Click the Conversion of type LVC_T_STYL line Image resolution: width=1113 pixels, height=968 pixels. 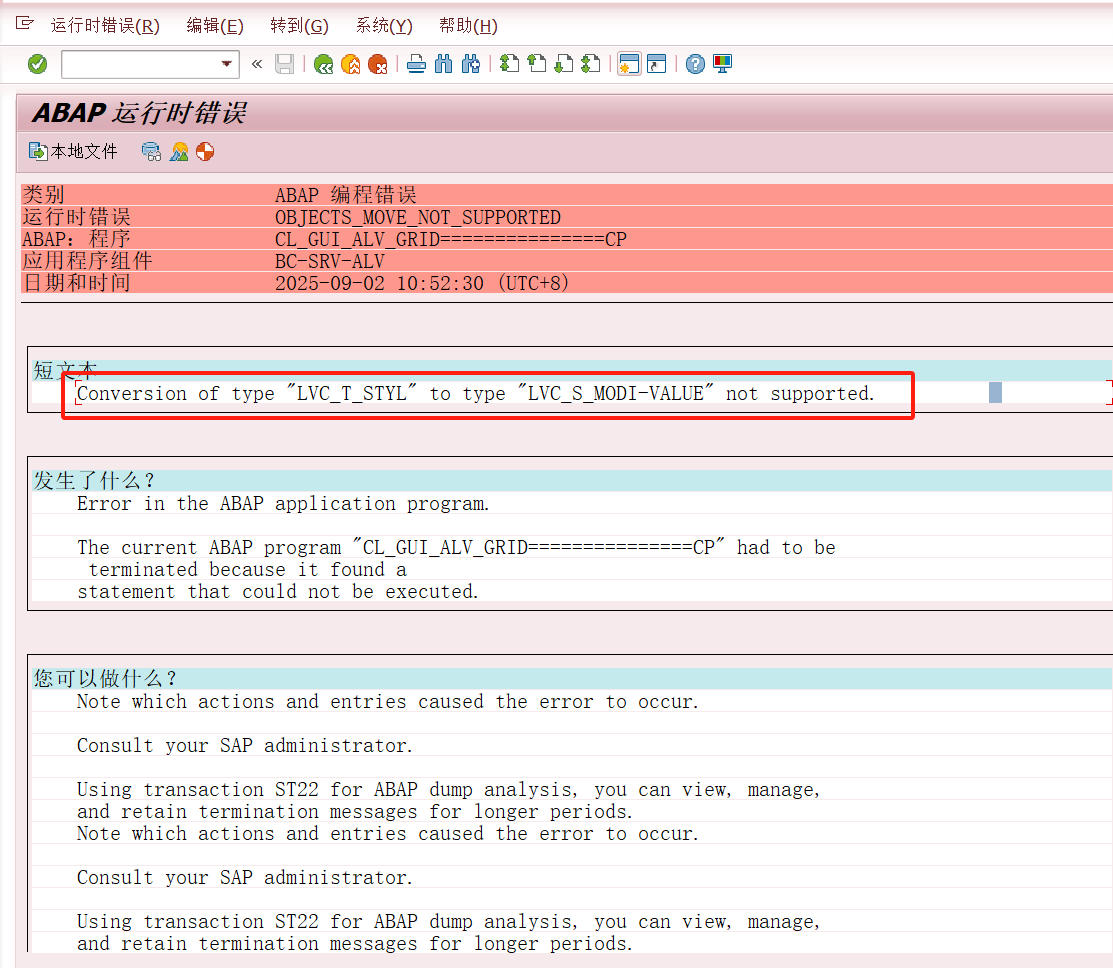pos(476,393)
